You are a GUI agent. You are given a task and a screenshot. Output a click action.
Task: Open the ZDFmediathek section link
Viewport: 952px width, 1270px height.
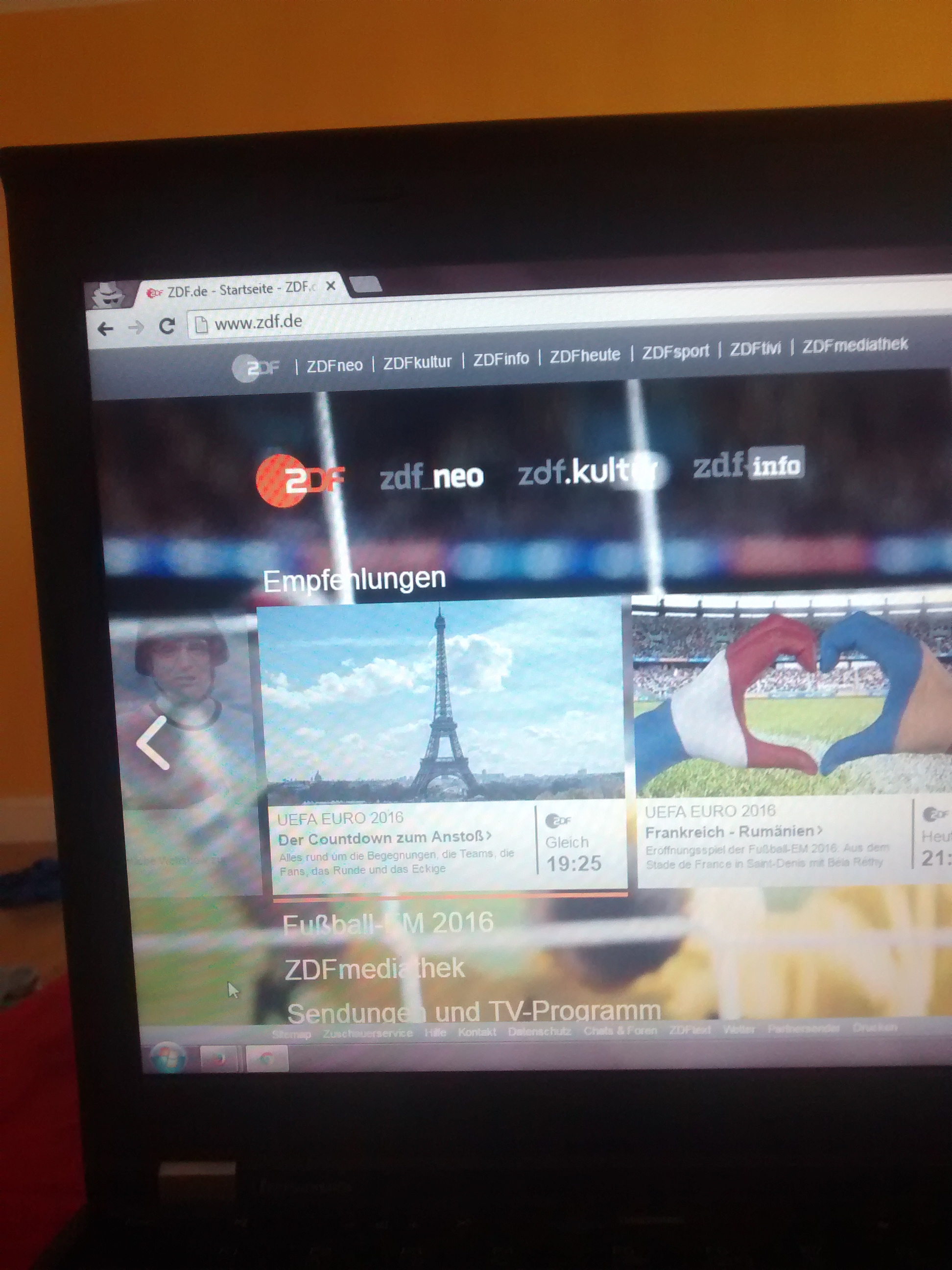pos(374,969)
